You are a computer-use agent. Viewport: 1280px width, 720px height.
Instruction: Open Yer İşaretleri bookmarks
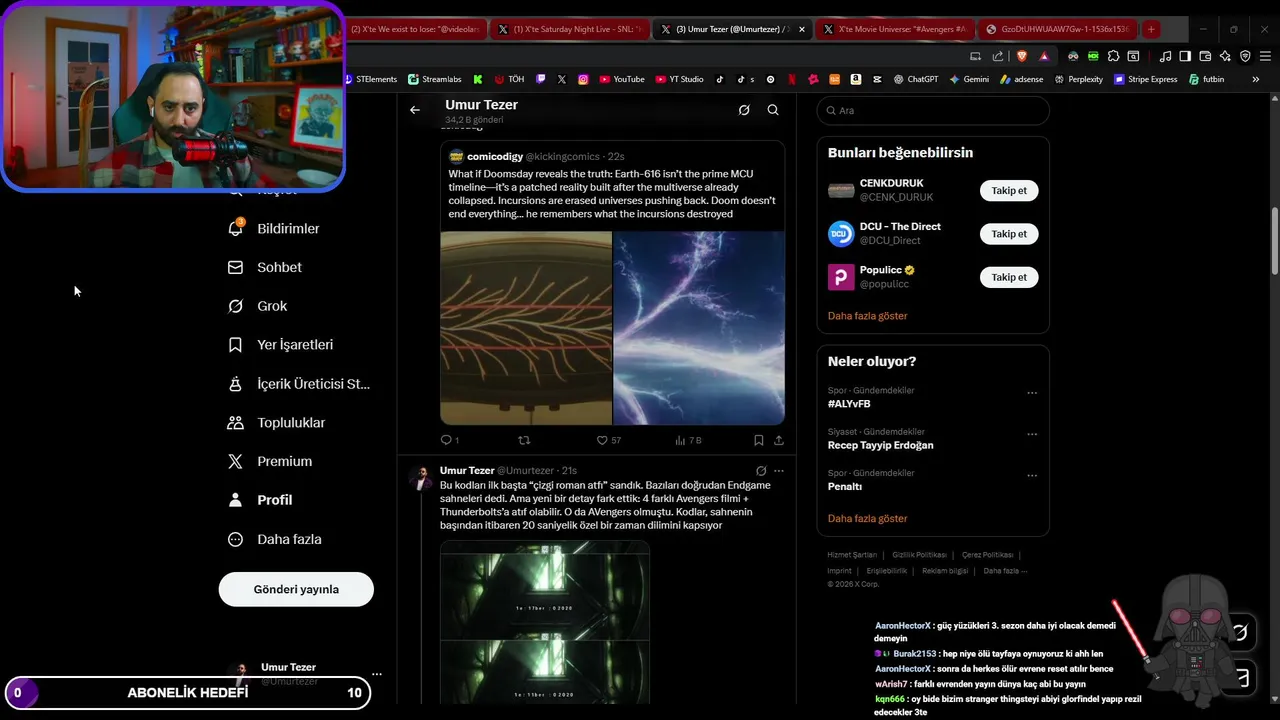[281, 345]
